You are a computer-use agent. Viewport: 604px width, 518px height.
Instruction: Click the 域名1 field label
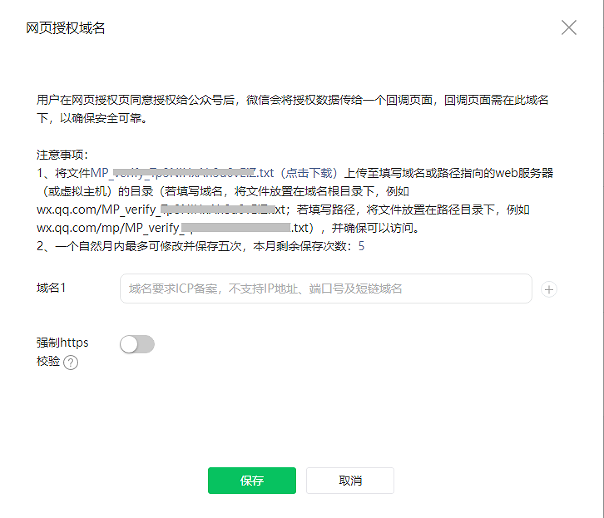[51, 288]
